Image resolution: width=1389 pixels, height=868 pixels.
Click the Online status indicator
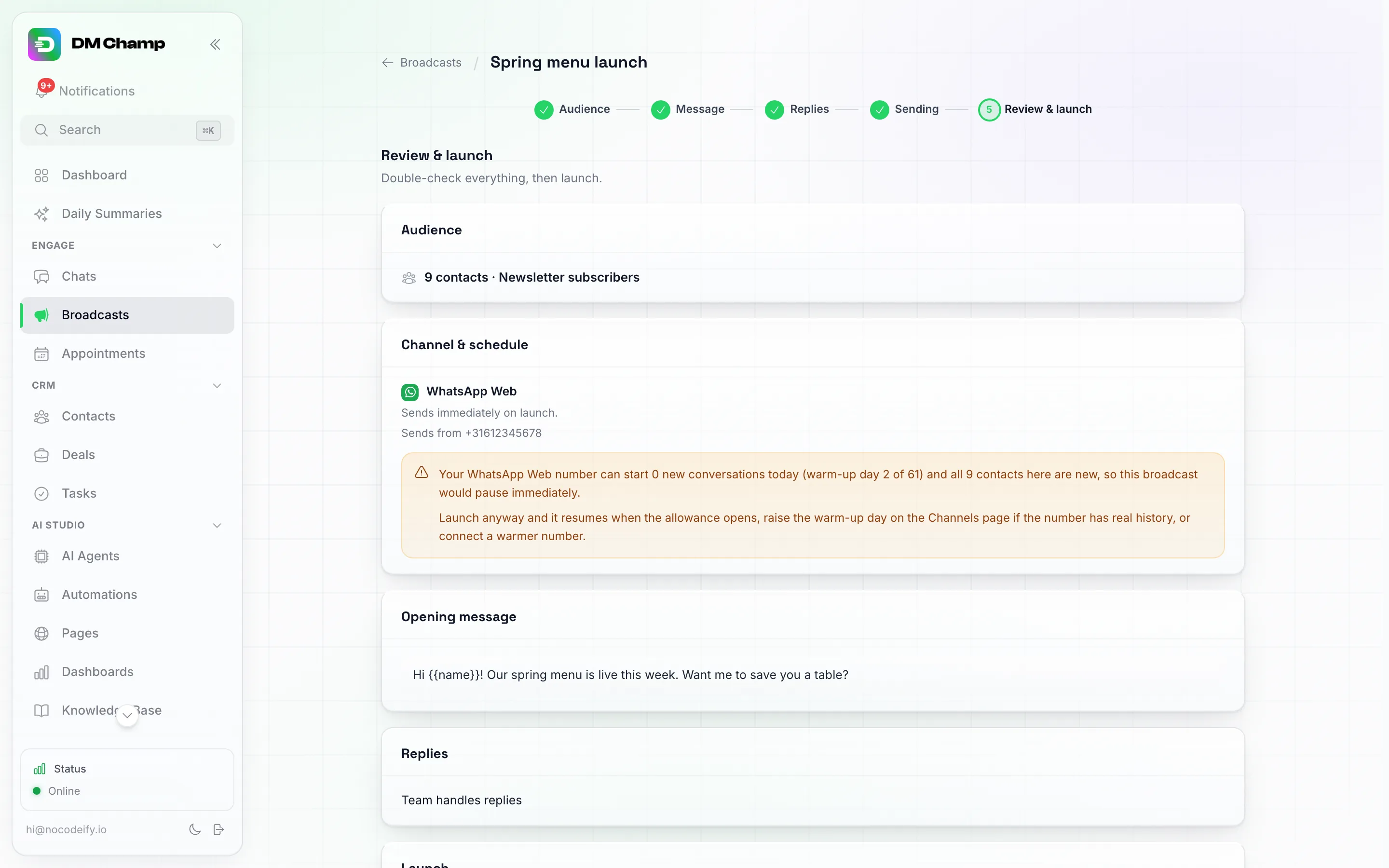(56, 791)
